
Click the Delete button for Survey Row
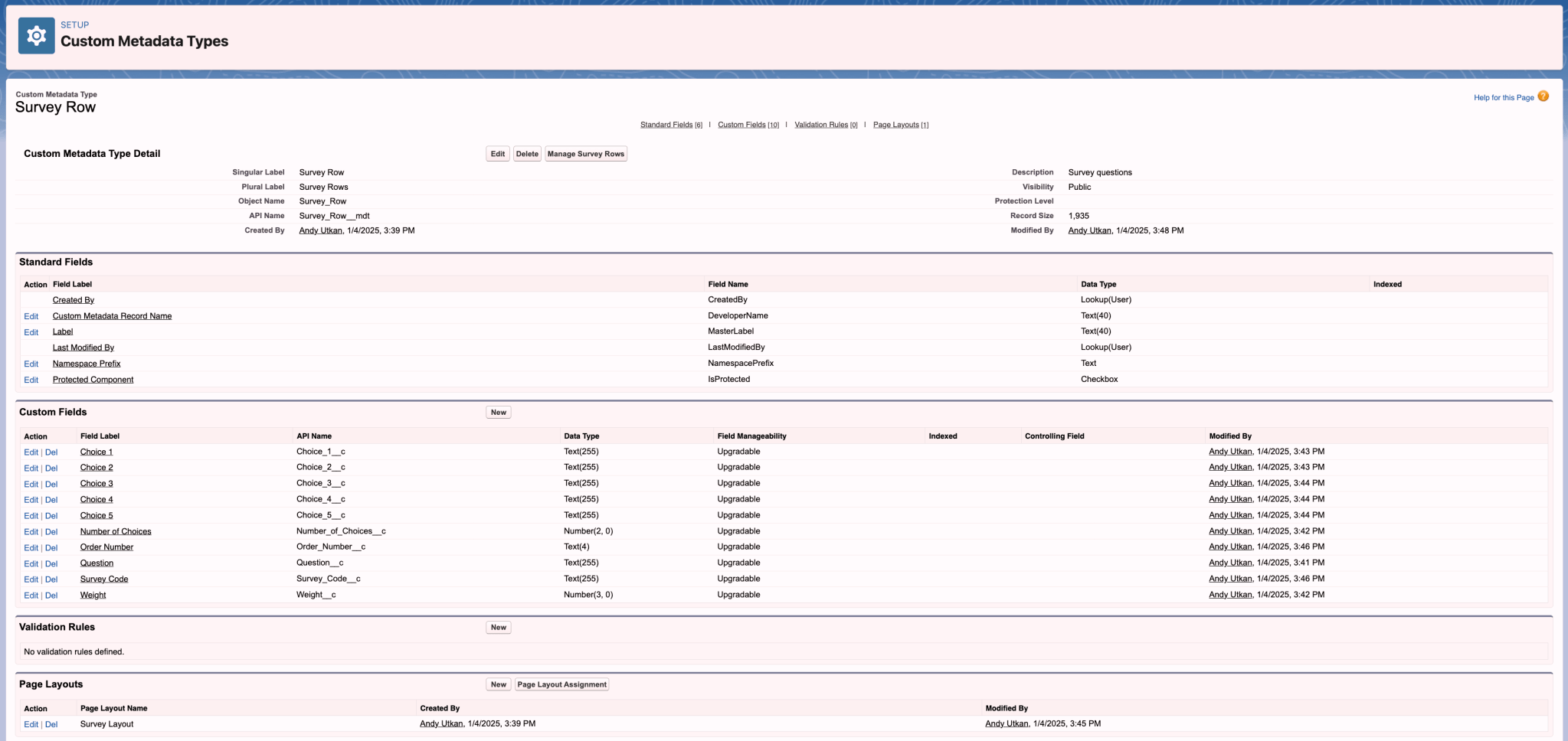pos(526,153)
